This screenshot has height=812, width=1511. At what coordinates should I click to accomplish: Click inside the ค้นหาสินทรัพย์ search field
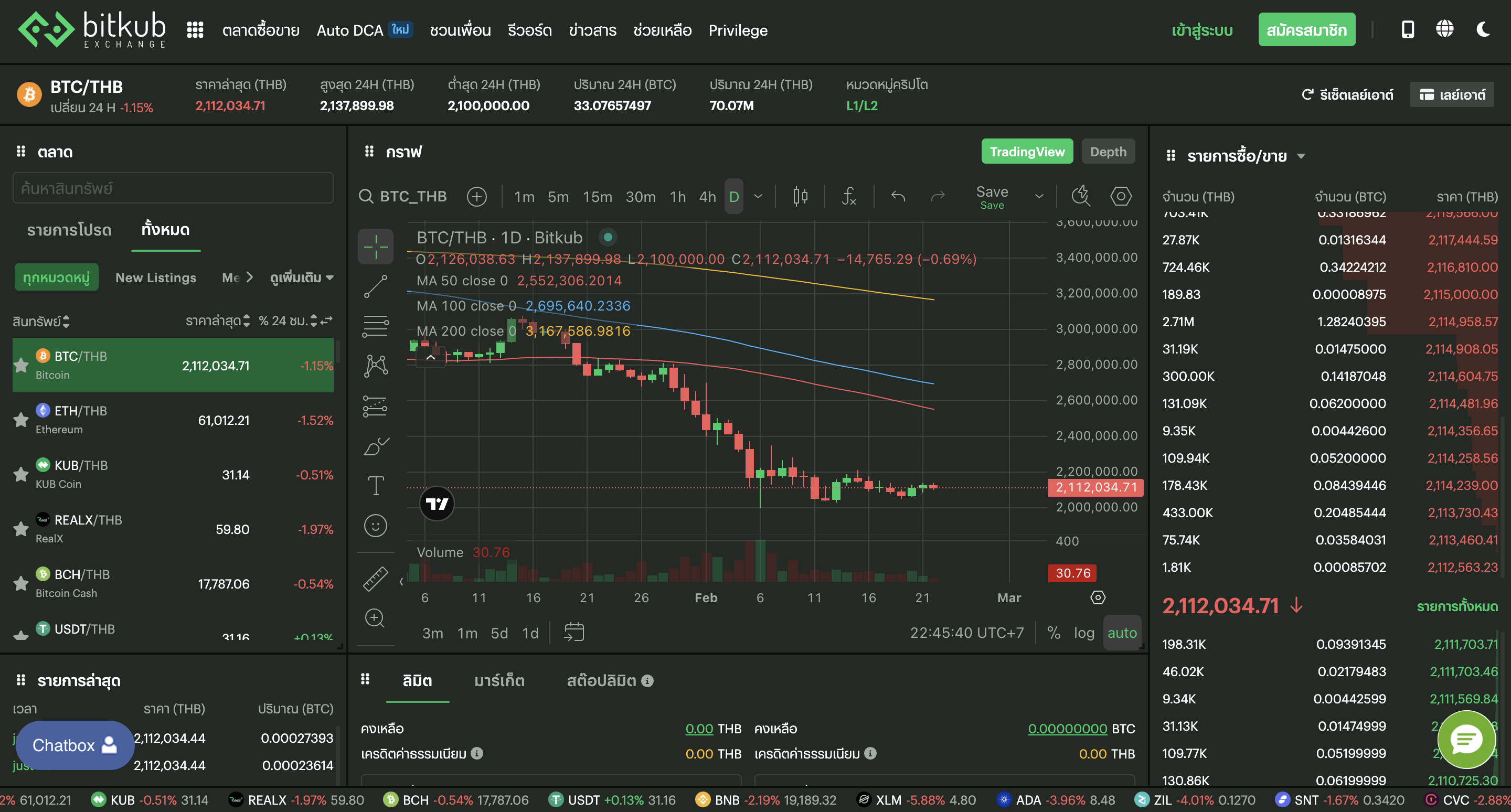(173, 188)
